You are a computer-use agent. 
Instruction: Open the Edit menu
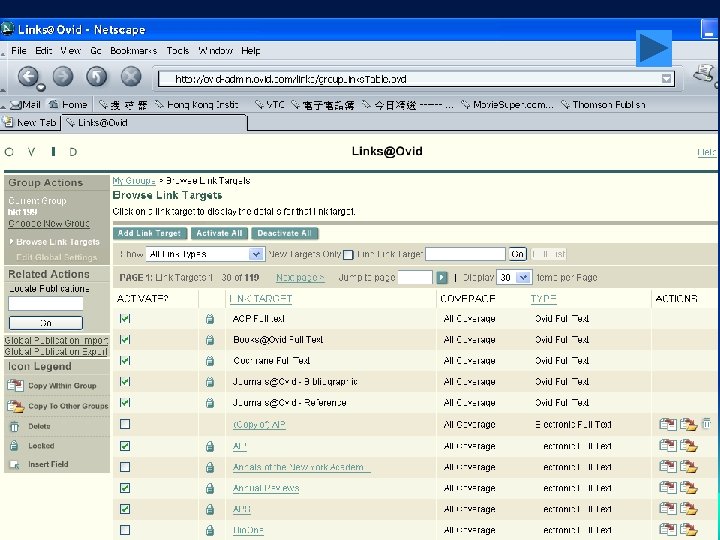[44, 51]
